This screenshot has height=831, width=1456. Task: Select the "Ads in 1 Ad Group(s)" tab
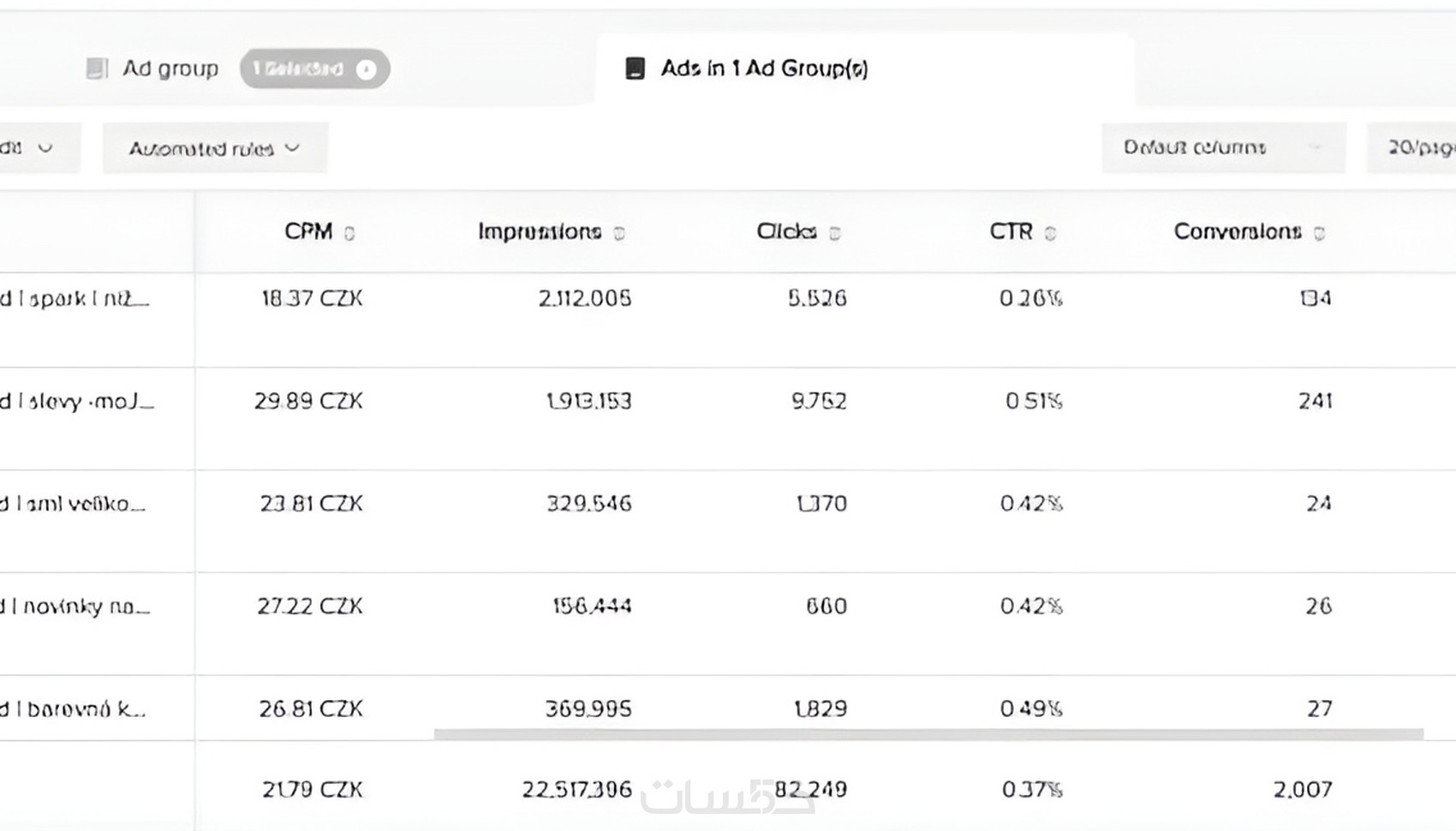[x=764, y=69]
